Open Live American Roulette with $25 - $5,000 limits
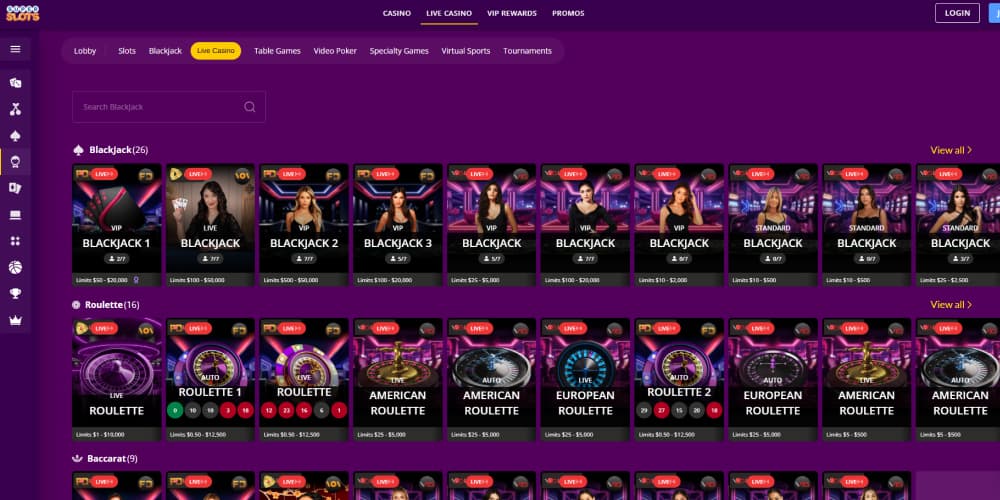The height and width of the screenshot is (500, 1000). click(398, 379)
